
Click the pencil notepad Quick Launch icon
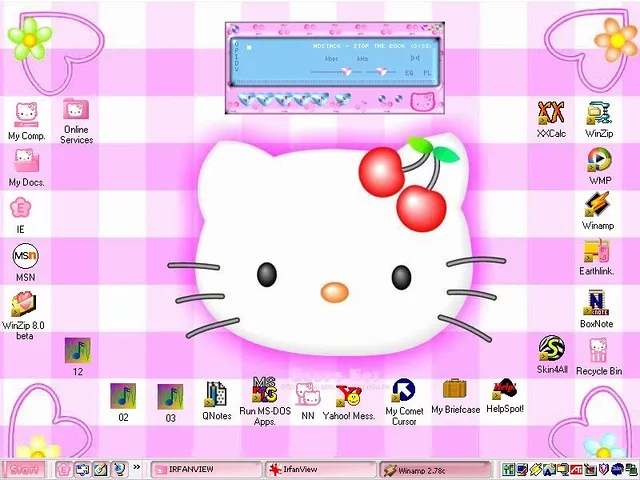100,470
